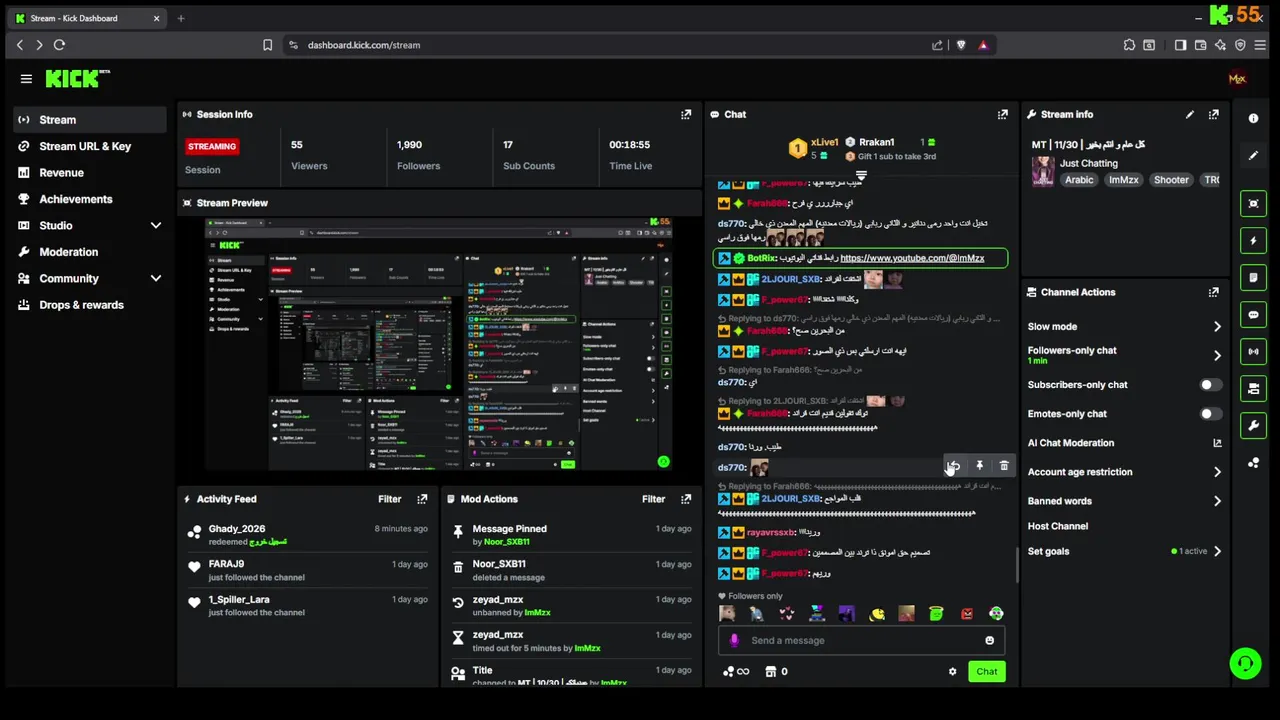The width and height of the screenshot is (1280, 720).
Task: Toggle Subscribers-only chat switch
Action: 1209,385
